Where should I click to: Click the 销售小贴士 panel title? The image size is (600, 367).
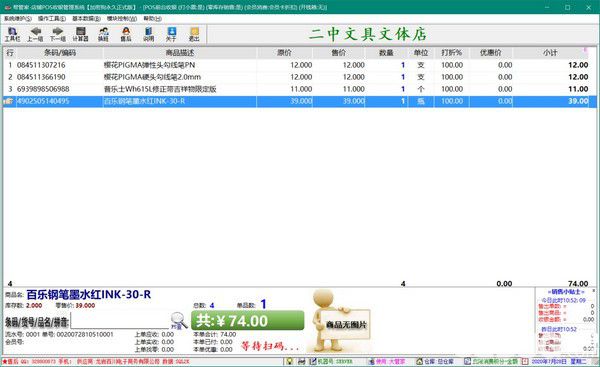[566, 292]
